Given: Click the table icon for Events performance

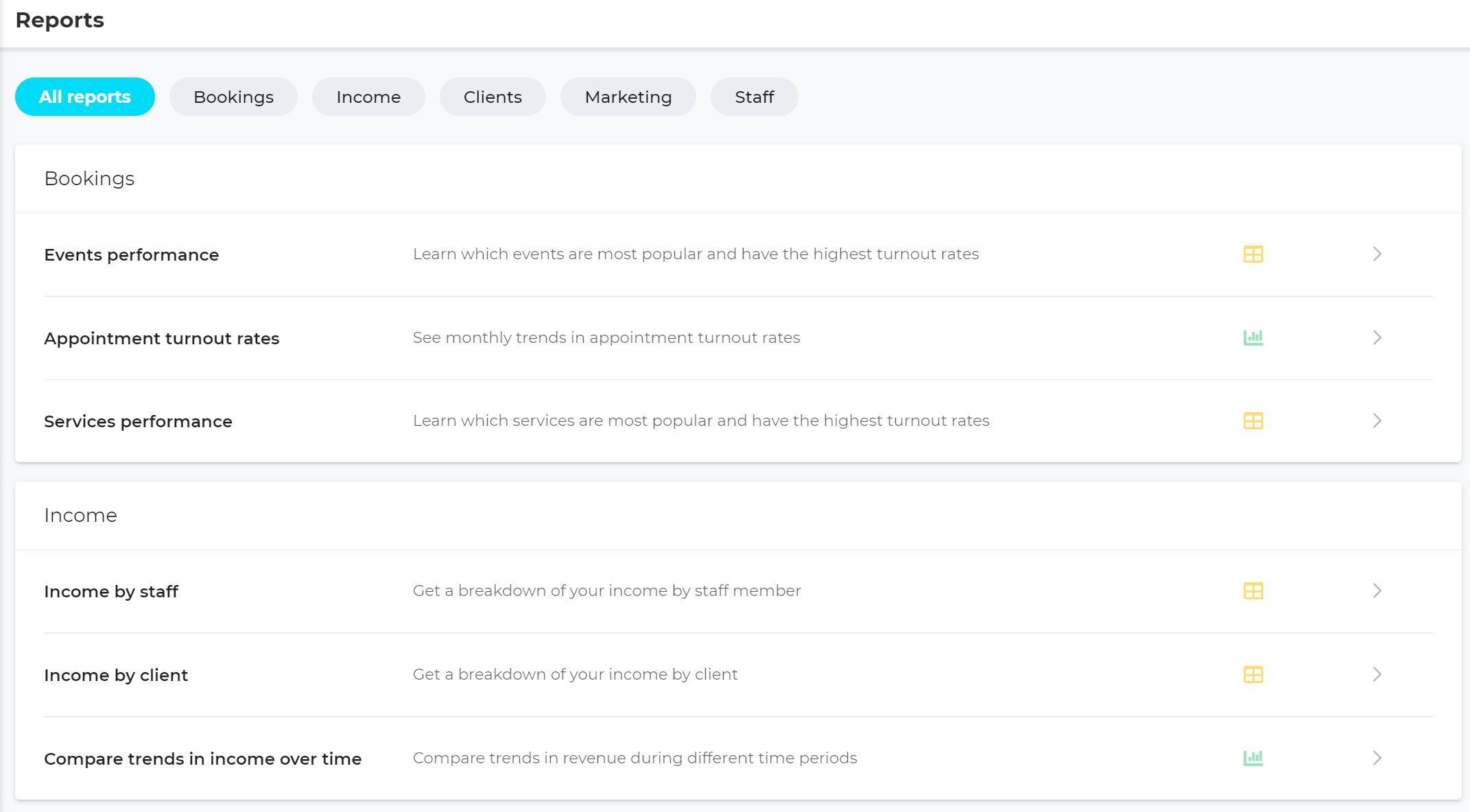Looking at the screenshot, I should pos(1253,254).
